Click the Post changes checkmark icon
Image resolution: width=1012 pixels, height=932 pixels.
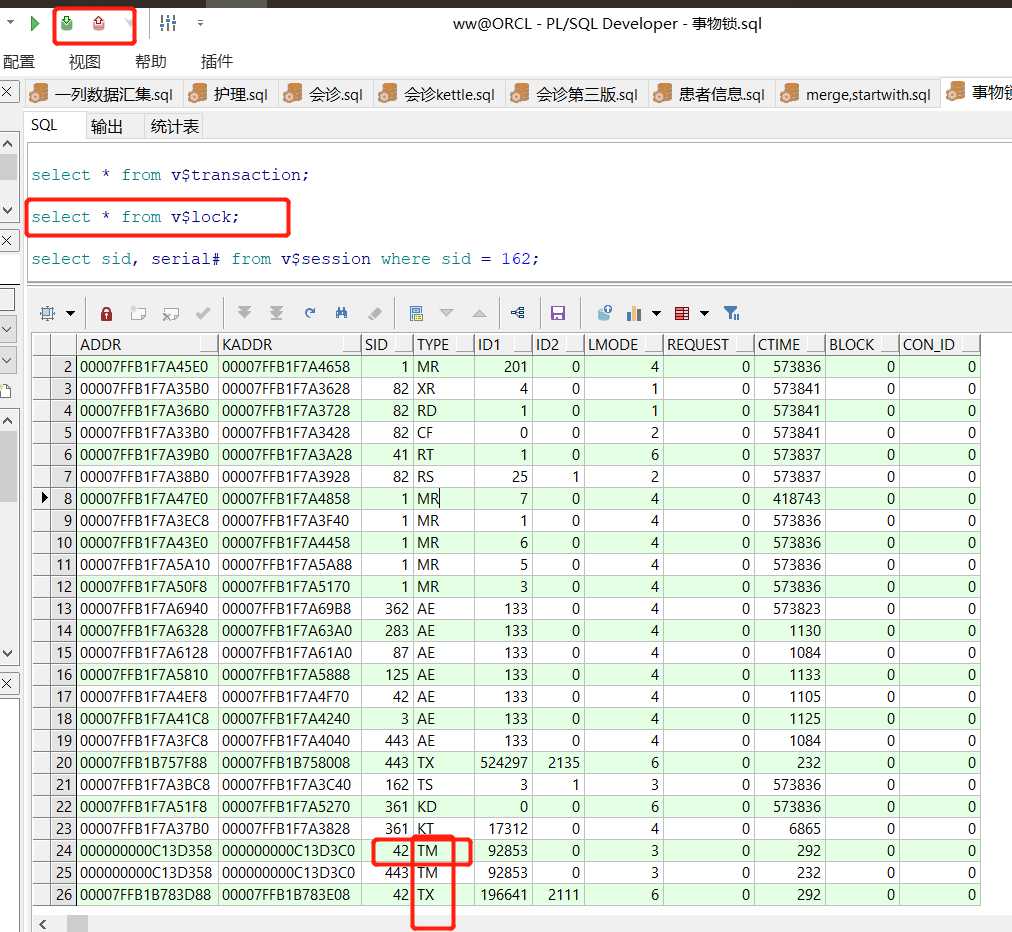click(203, 314)
